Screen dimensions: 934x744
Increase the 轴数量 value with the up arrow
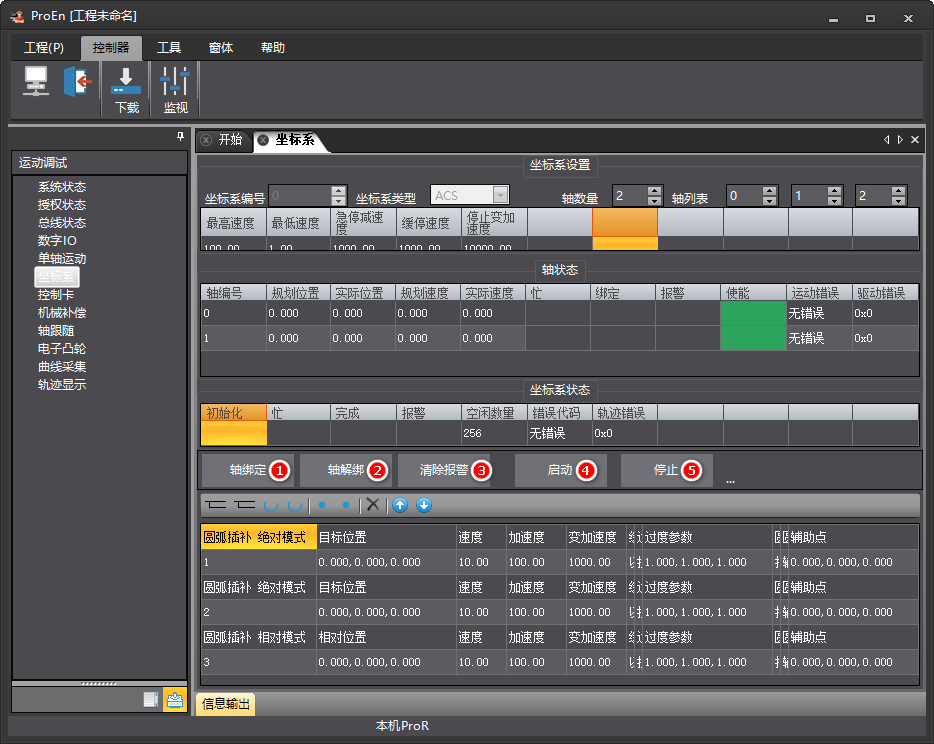(654, 191)
